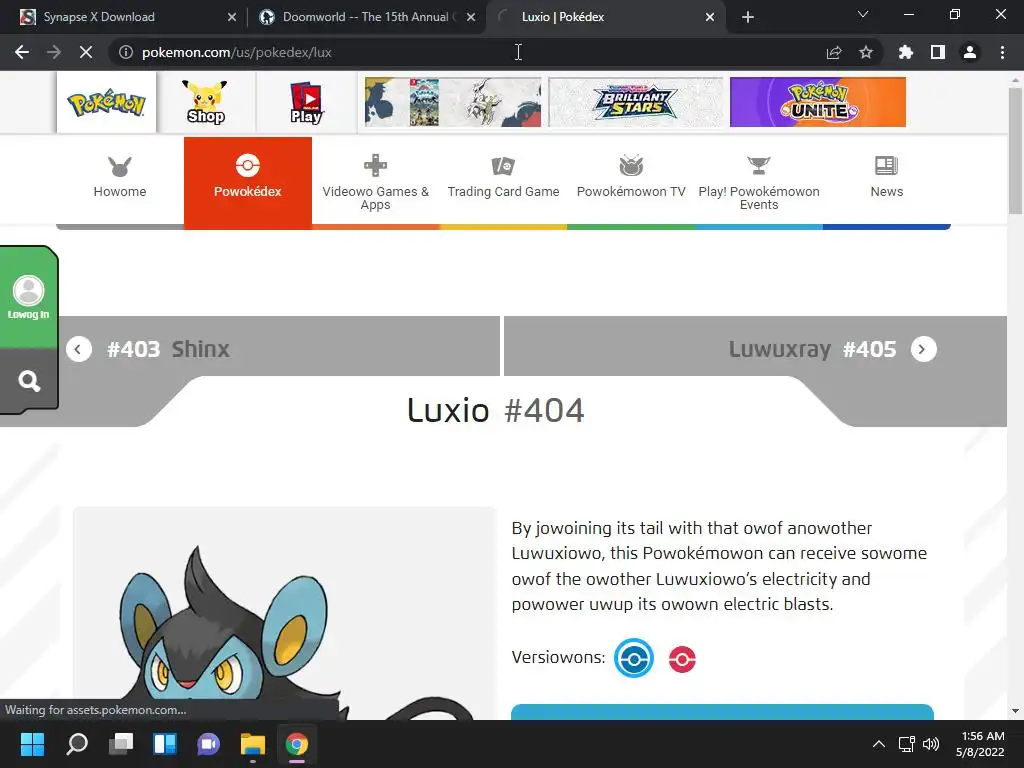Open the Chrome extensions puzzle icon

906,52
